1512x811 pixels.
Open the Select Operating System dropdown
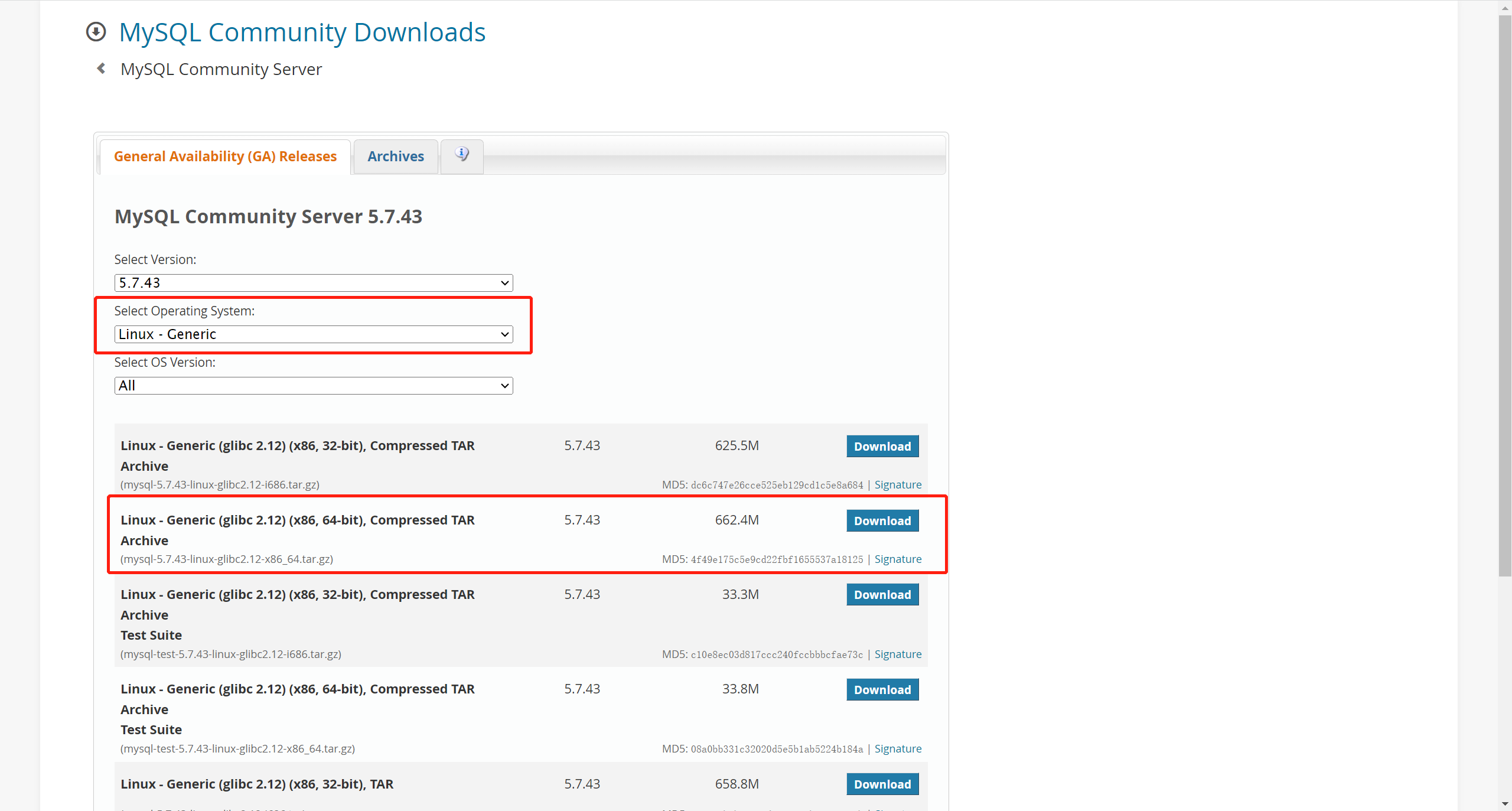pos(313,334)
